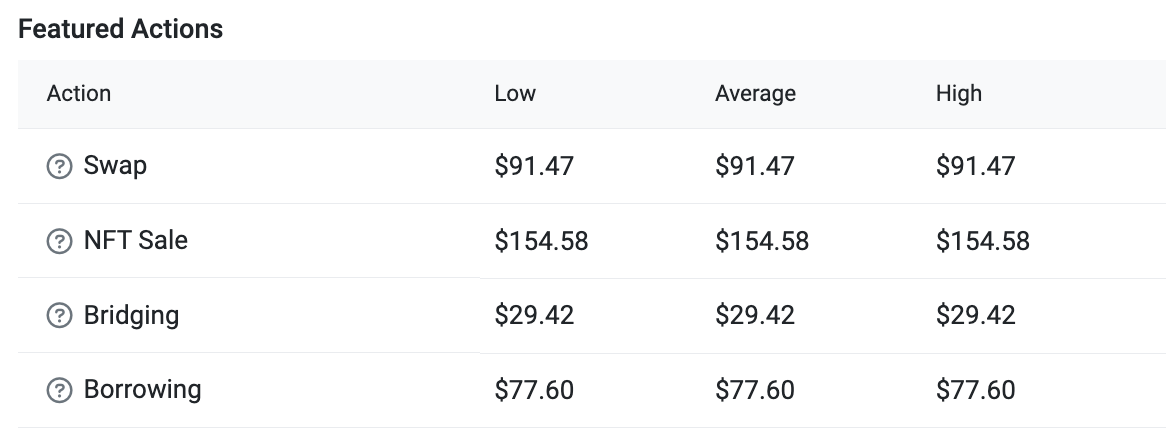Click the Action column header
Viewport: 1166px width, 444px height.
(79, 94)
